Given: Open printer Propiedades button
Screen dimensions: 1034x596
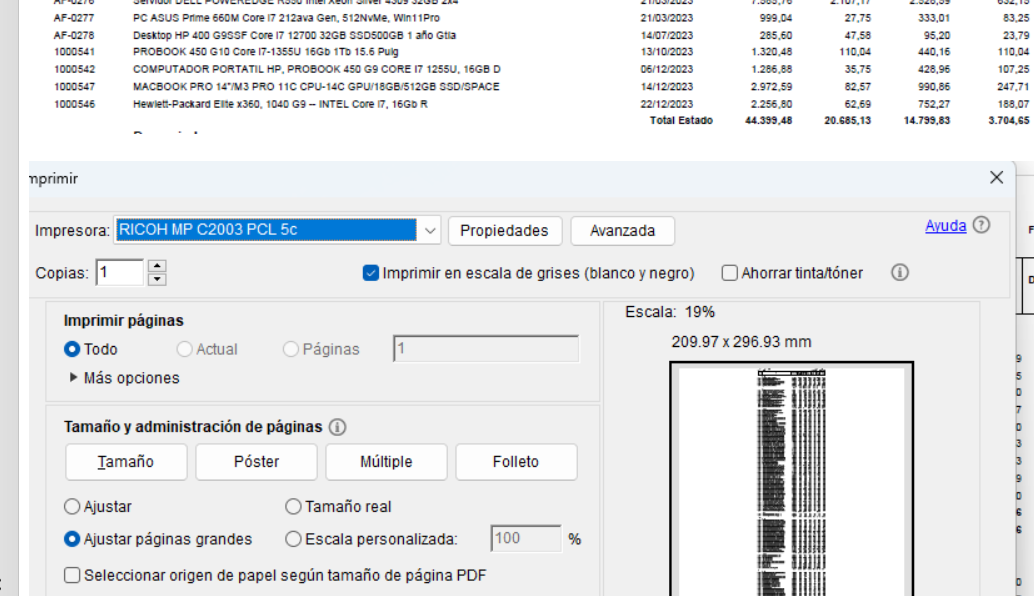Looking at the screenshot, I should click(x=504, y=230).
